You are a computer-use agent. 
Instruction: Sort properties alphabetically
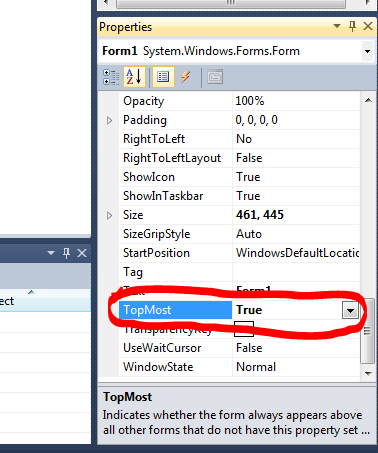[x=134, y=77]
